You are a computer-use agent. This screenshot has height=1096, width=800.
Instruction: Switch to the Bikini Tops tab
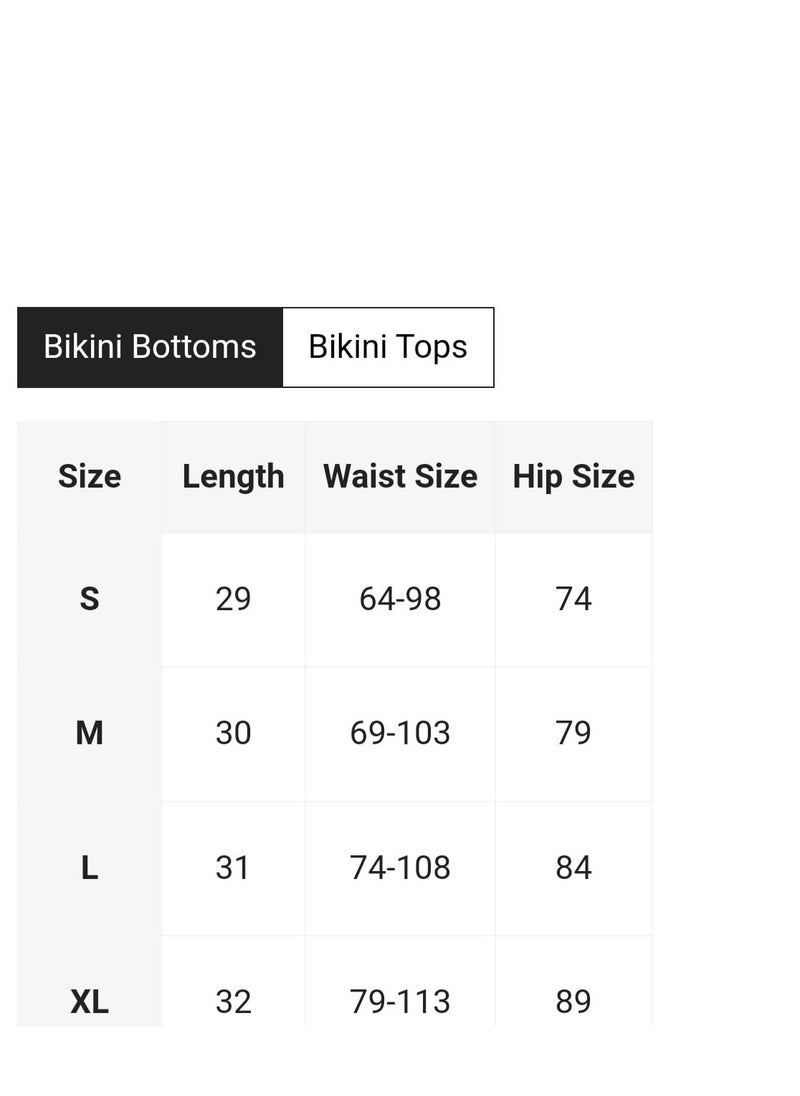click(x=388, y=347)
